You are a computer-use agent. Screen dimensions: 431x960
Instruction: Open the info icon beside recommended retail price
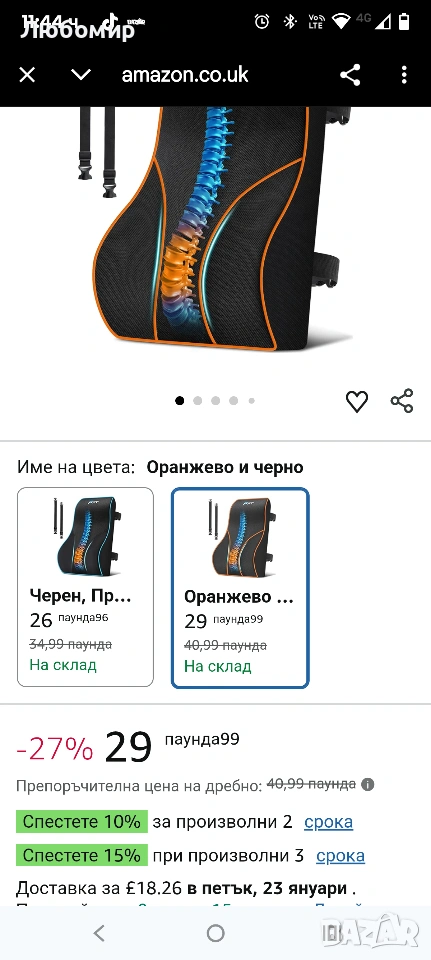(367, 784)
